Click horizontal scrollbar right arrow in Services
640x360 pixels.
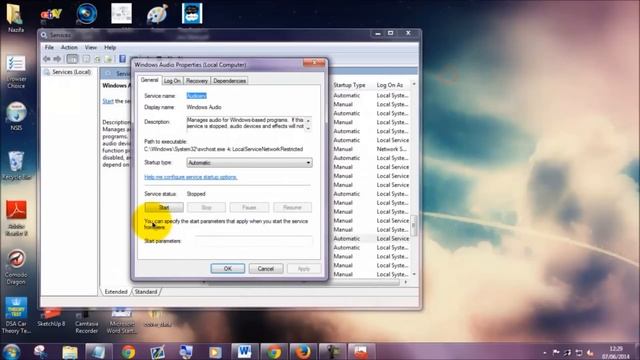[x=405, y=282]
